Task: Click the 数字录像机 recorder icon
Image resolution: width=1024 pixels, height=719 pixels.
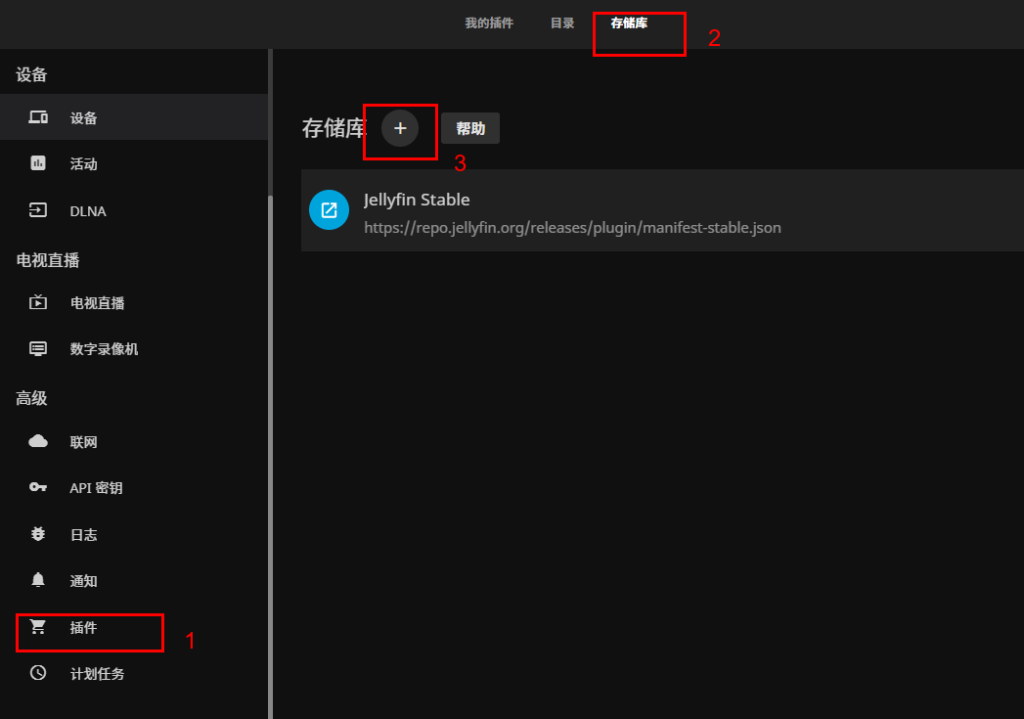Action: point(38,349)
